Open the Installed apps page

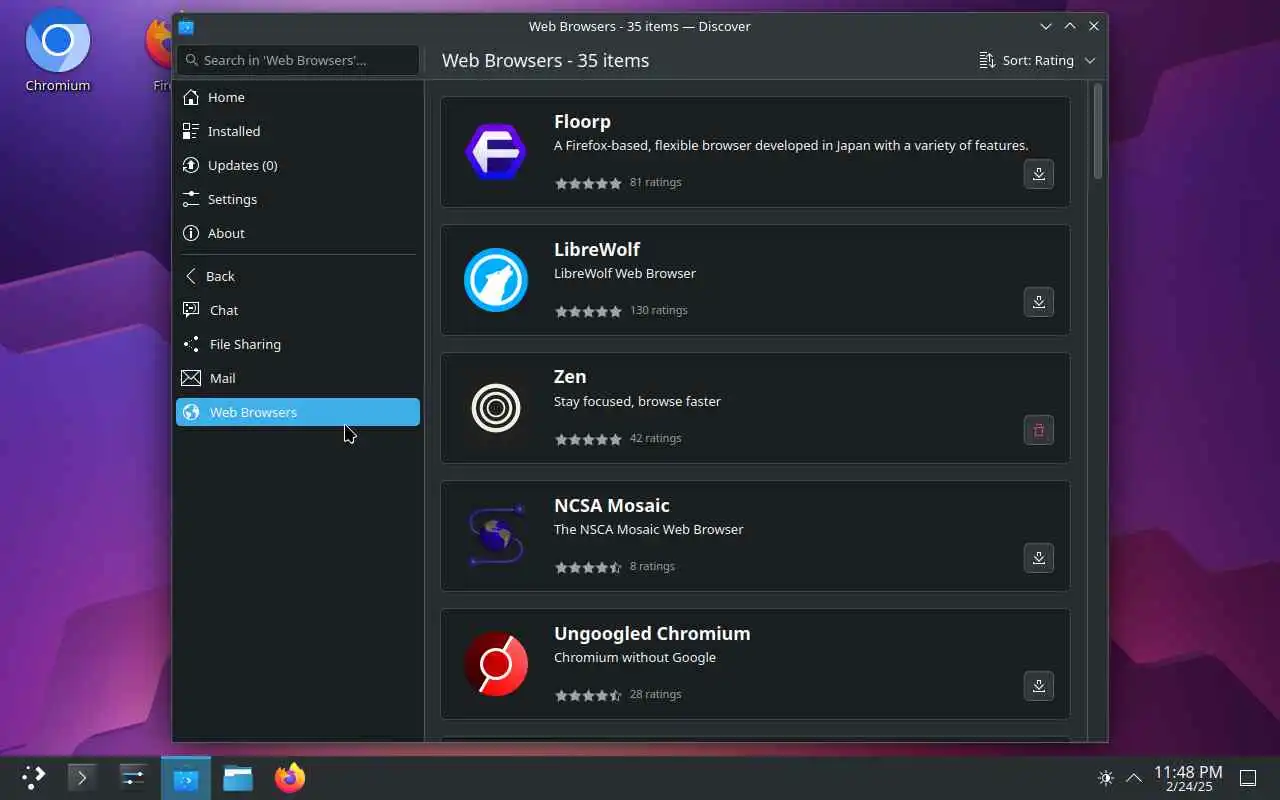(x=298, y=131)
